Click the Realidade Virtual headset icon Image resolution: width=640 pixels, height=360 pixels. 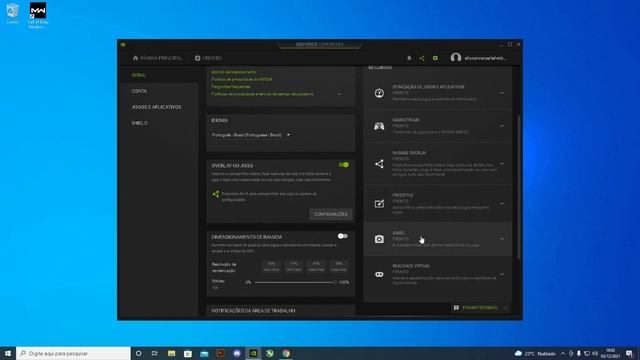pyautogui.click(x=379, y=274)
